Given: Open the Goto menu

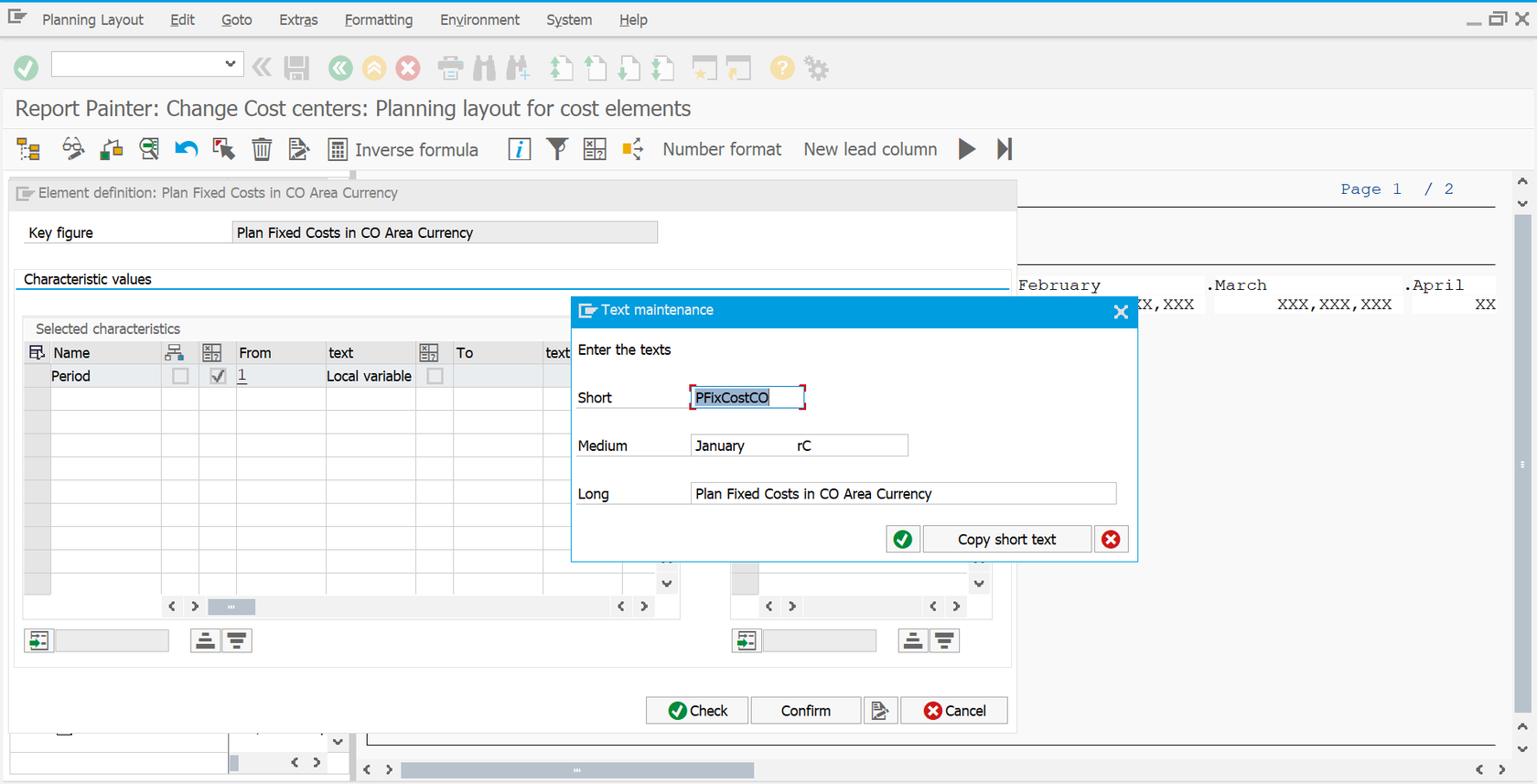Looking at the screenshot, I should pos(236,19).
